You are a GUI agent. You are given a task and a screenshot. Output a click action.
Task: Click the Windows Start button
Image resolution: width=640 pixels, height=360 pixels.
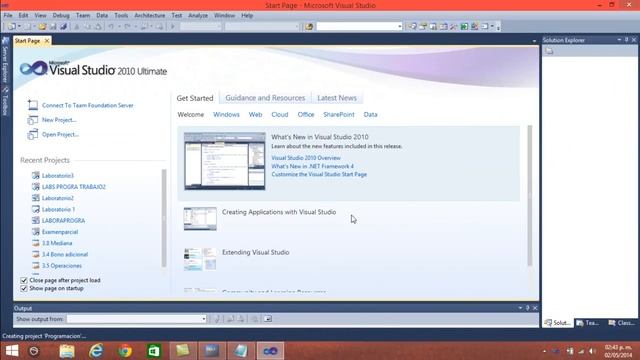[x=12, y=351]
